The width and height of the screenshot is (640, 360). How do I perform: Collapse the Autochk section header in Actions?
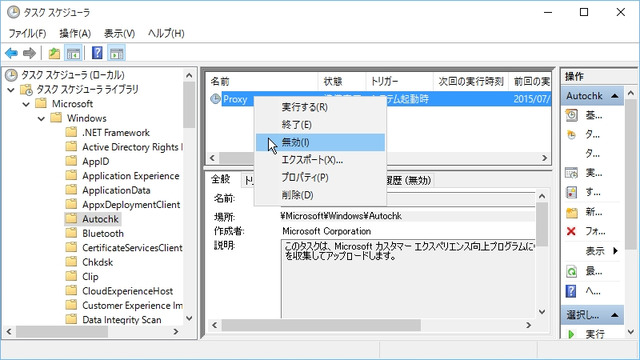coord(614,96)
